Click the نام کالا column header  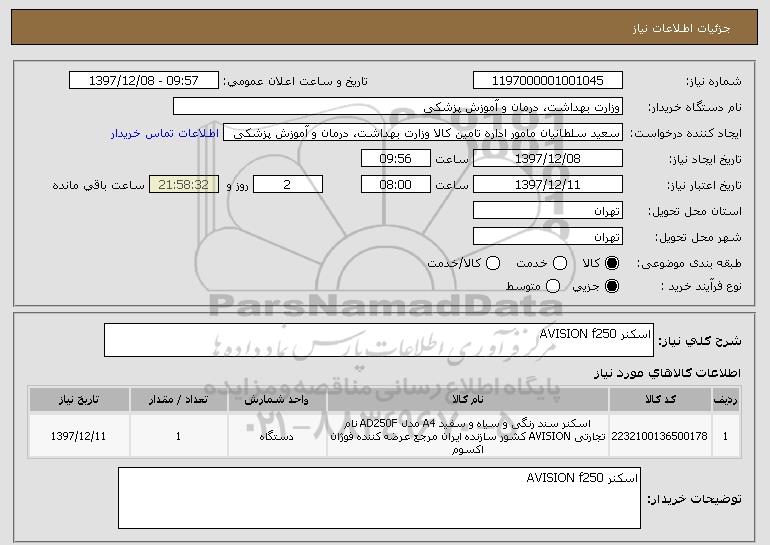pyautogui.click(x=468, y=400)
